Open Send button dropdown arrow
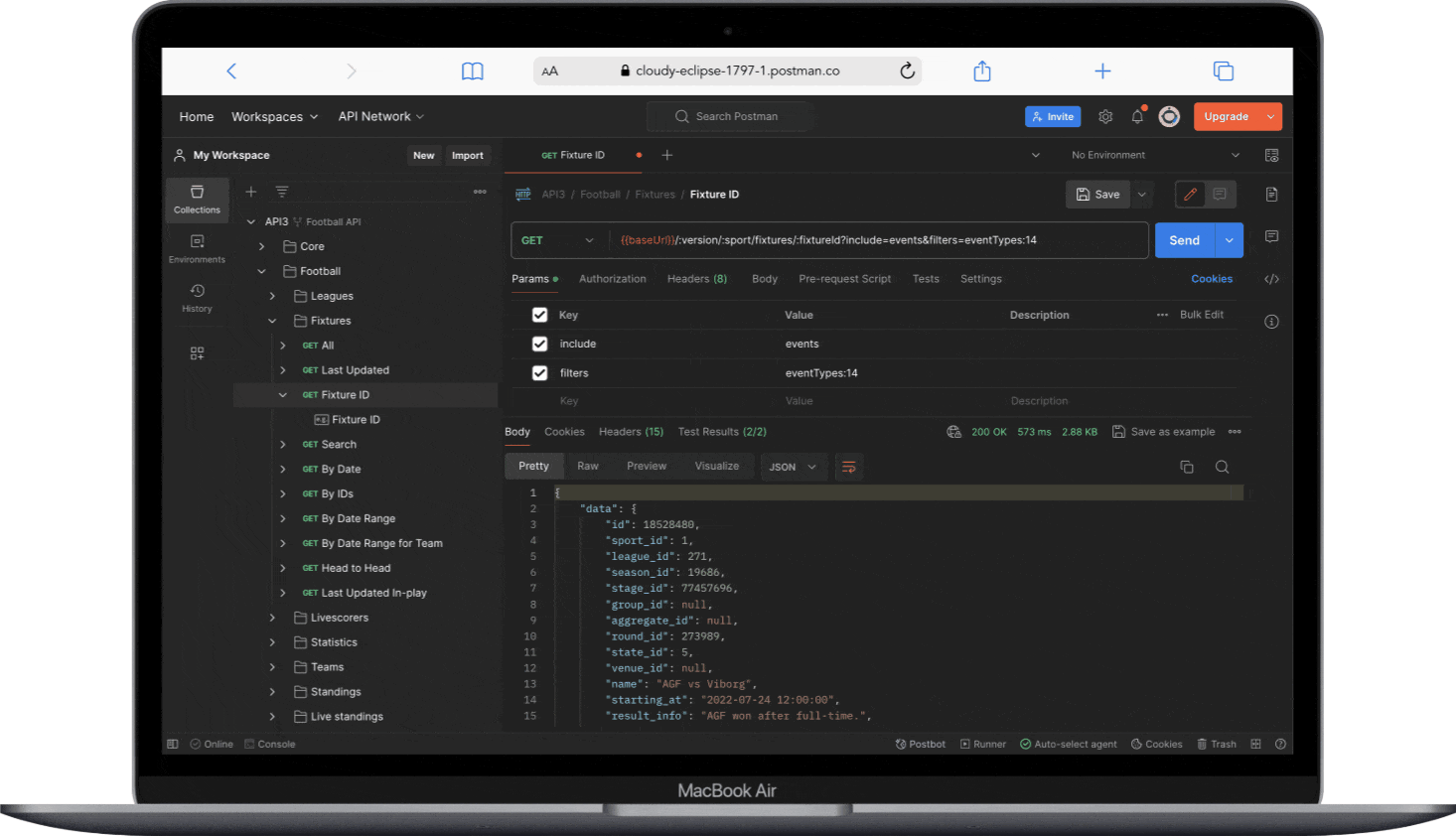This screenshot has width=1456, height=836. pyautogui.click(x=1230, y=240)
